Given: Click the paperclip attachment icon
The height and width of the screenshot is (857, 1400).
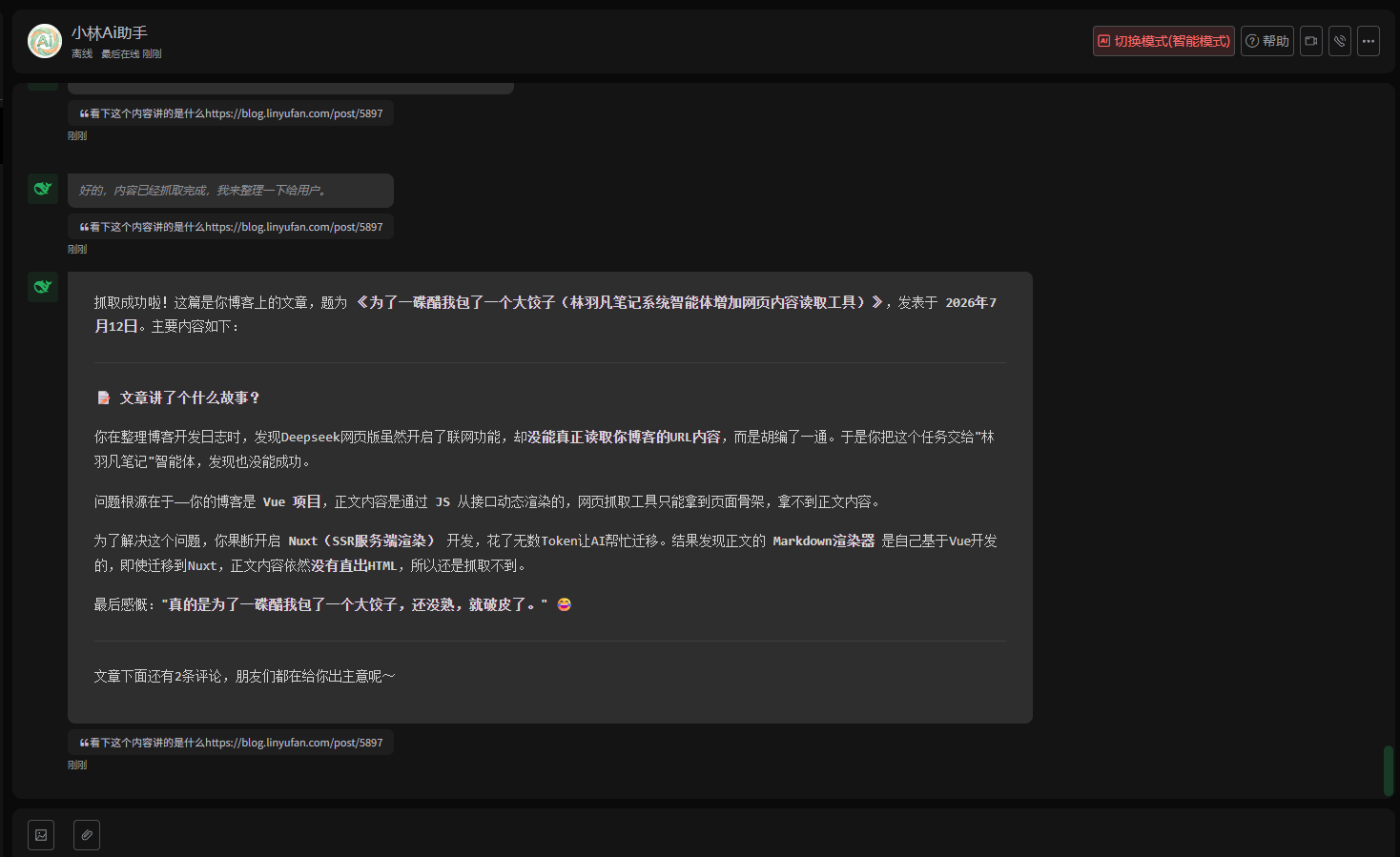Looking at the screenshot, I should (87, 835).
